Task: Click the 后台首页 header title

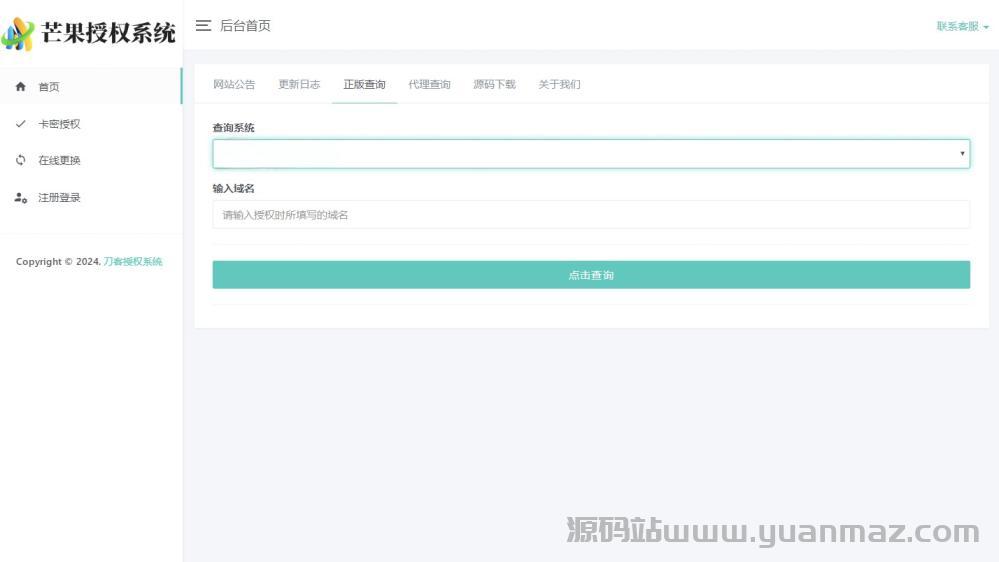Action: click(x=245, y=26)
